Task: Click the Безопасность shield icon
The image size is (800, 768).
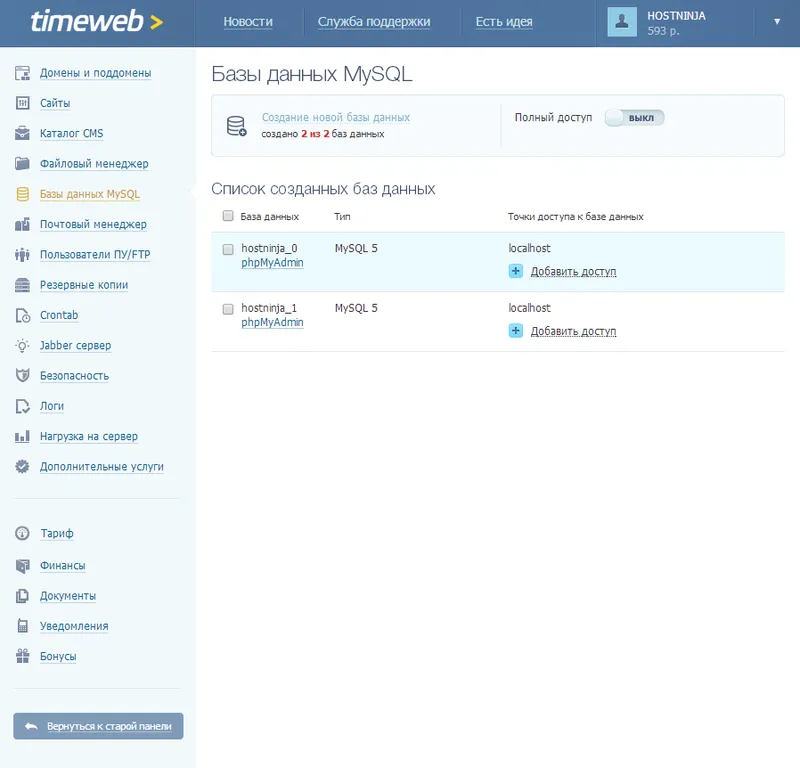Action: pyautogui.click(x=22, y=376)
